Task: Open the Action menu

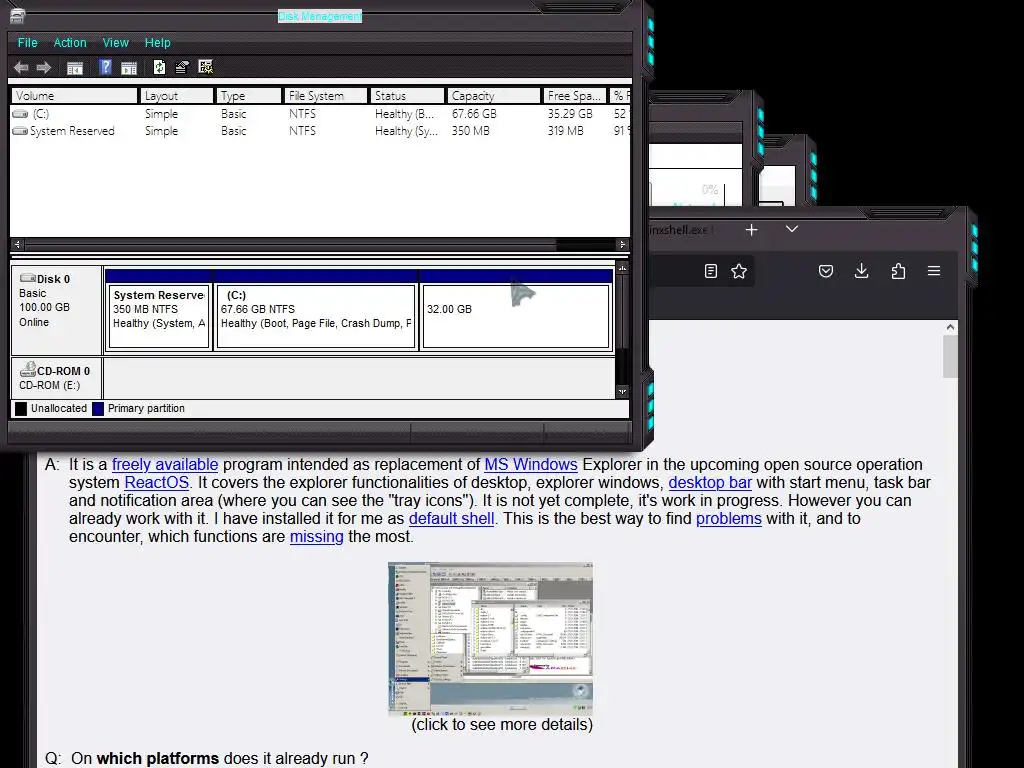Action: point(70,42)
